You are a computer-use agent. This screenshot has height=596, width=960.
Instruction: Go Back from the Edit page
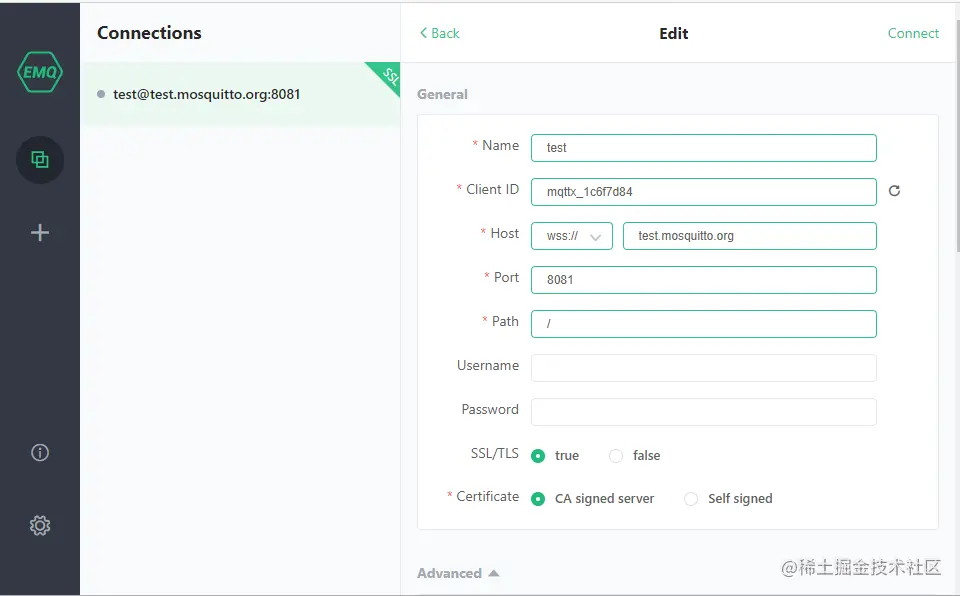(x=440, y=33)
